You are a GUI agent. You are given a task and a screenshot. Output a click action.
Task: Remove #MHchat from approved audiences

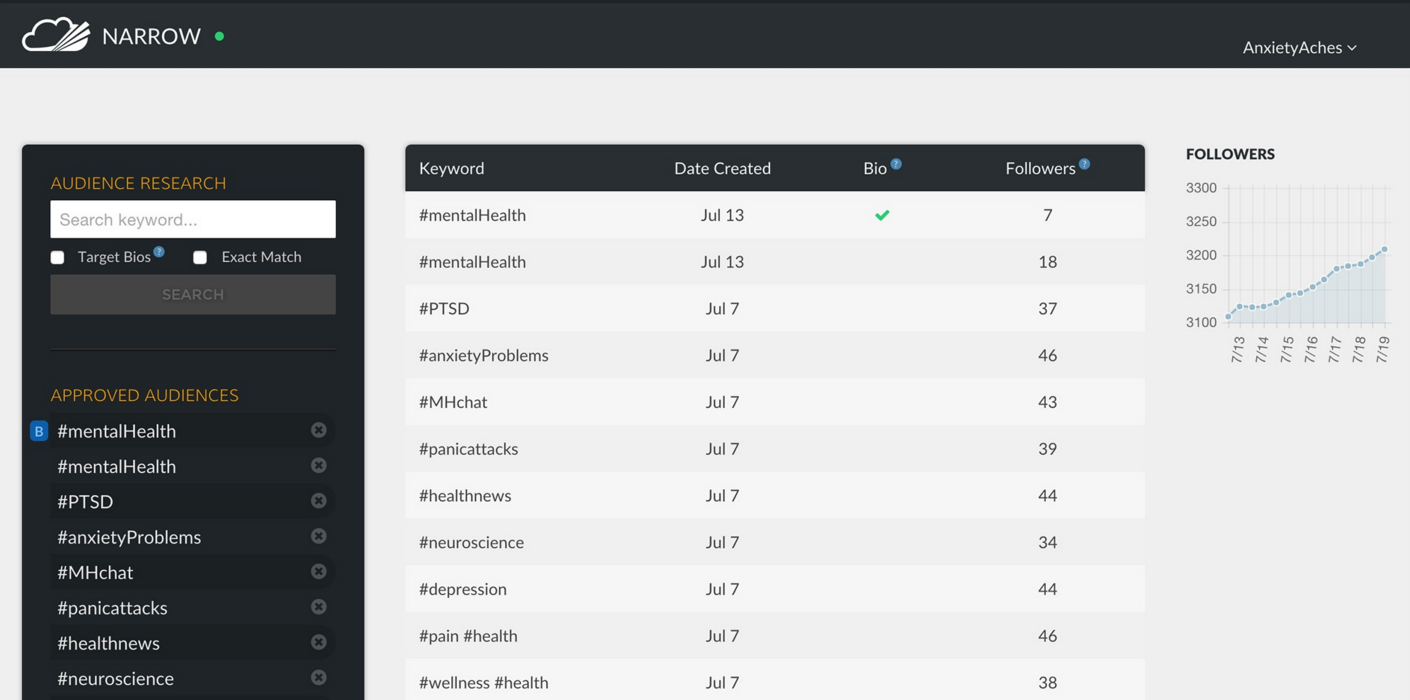[319, 571]
